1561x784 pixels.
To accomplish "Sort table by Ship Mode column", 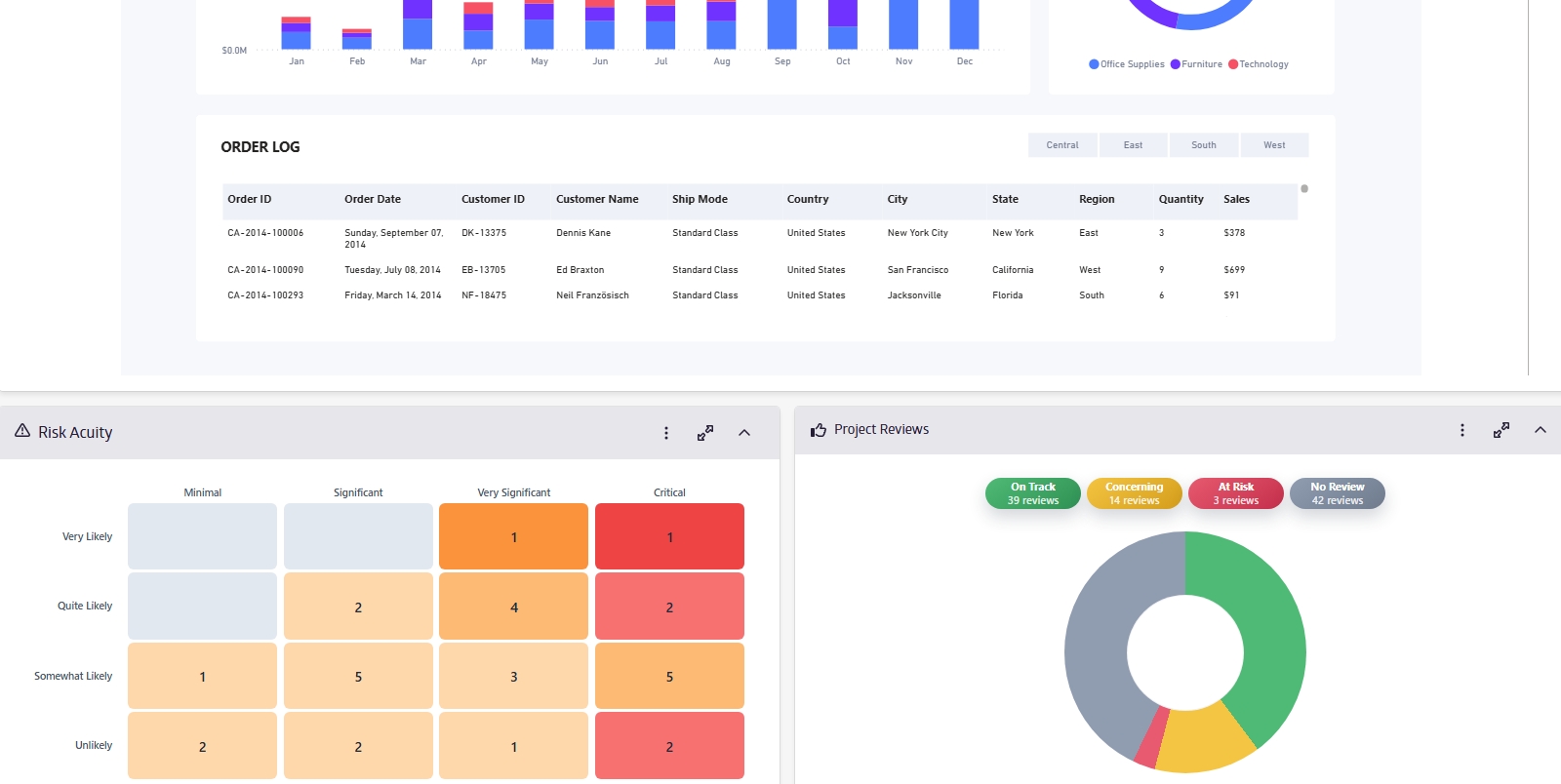I will tap(700, 199).
